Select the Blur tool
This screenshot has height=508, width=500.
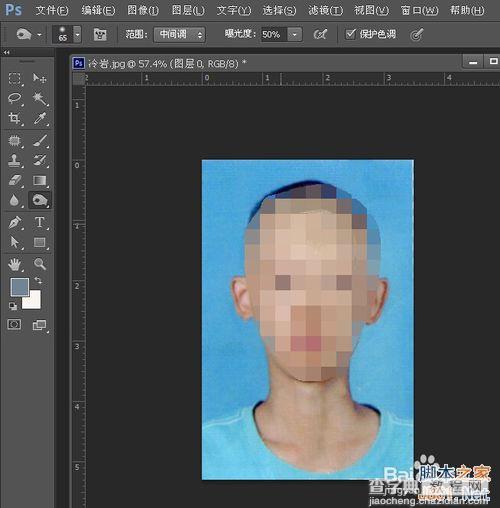(x=14, y=200)
